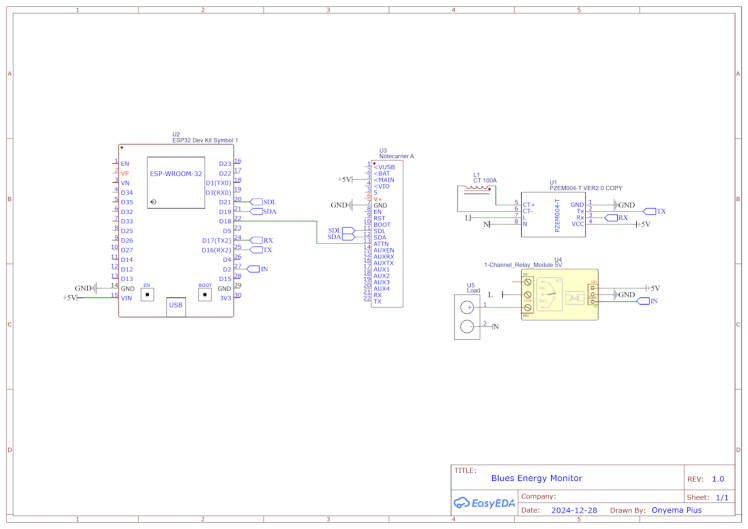Click the date value '2024-12-28'
This screenshot has height=529, width=748.
[574, 510]
